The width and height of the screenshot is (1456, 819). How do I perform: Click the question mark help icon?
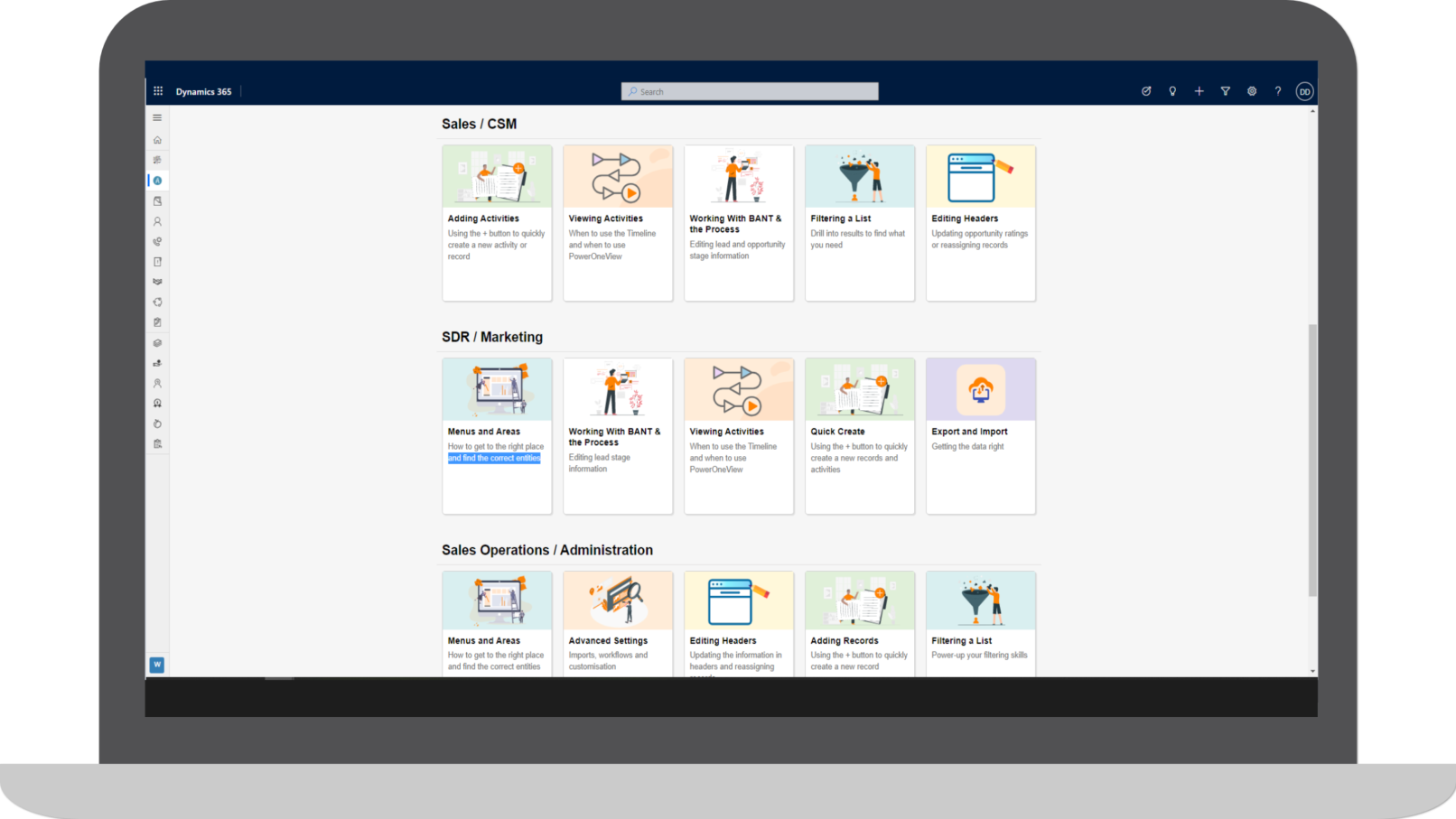[x=1277, y=91]
